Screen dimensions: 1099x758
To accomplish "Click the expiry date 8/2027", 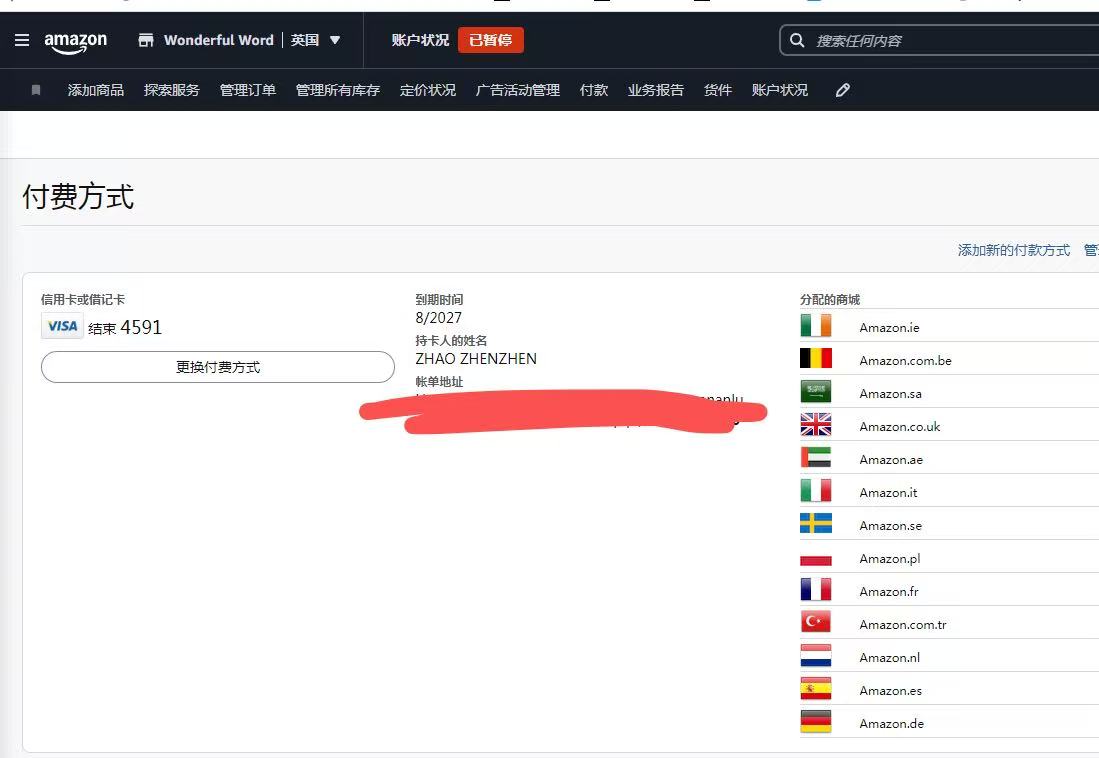I will 439,318.
